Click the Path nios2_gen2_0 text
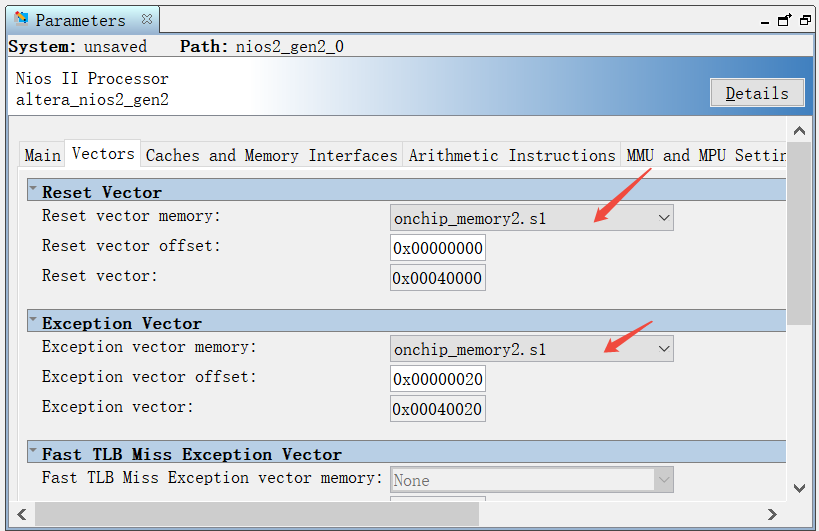Viewport: 819px width, 531px height. 262,46
